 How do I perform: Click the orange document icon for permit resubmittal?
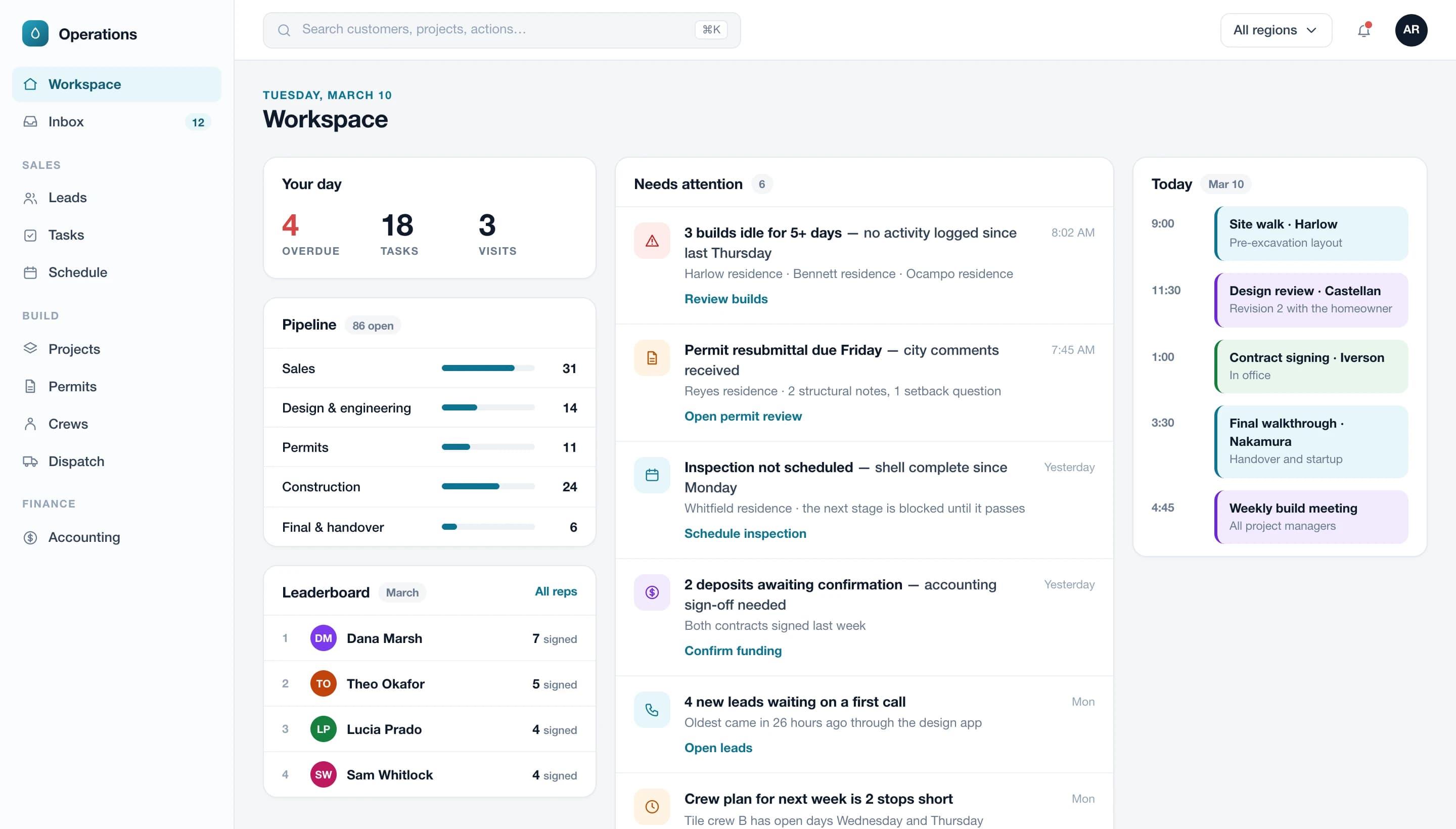(x=652, y=358)
